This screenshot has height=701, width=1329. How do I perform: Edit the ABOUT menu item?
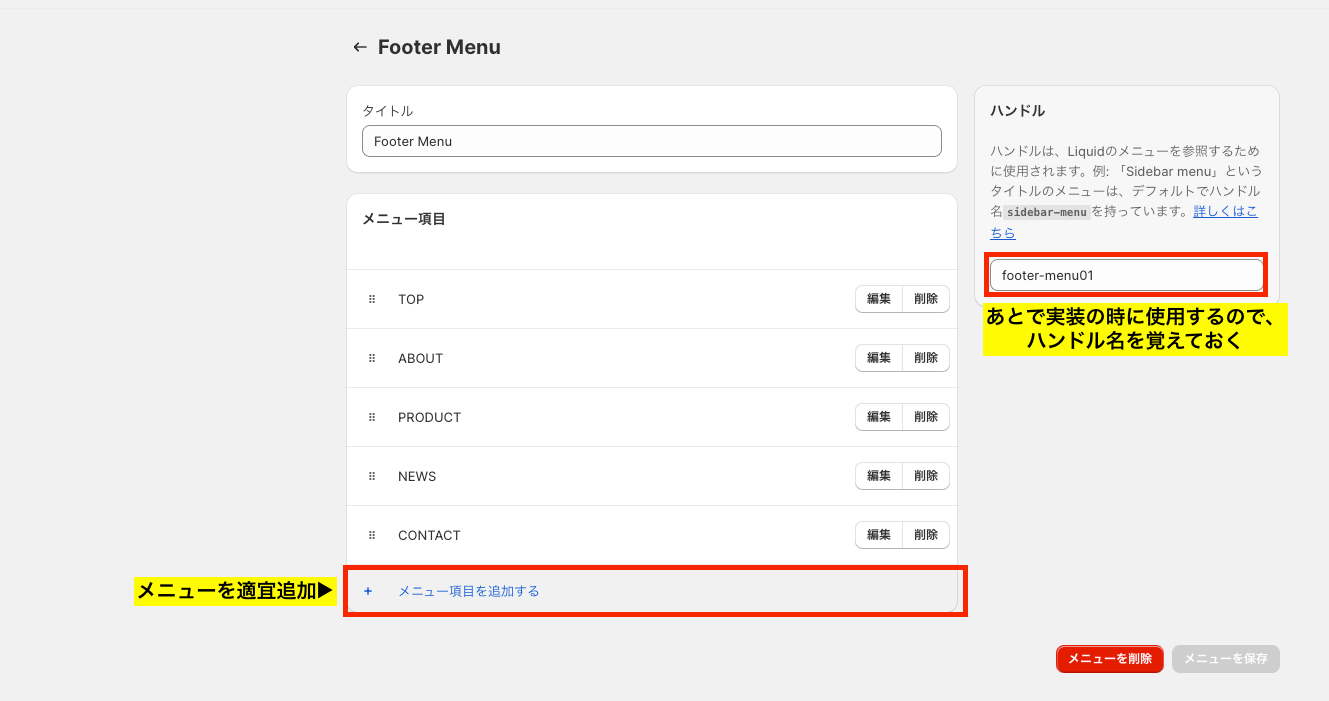[x=879, y=358]
